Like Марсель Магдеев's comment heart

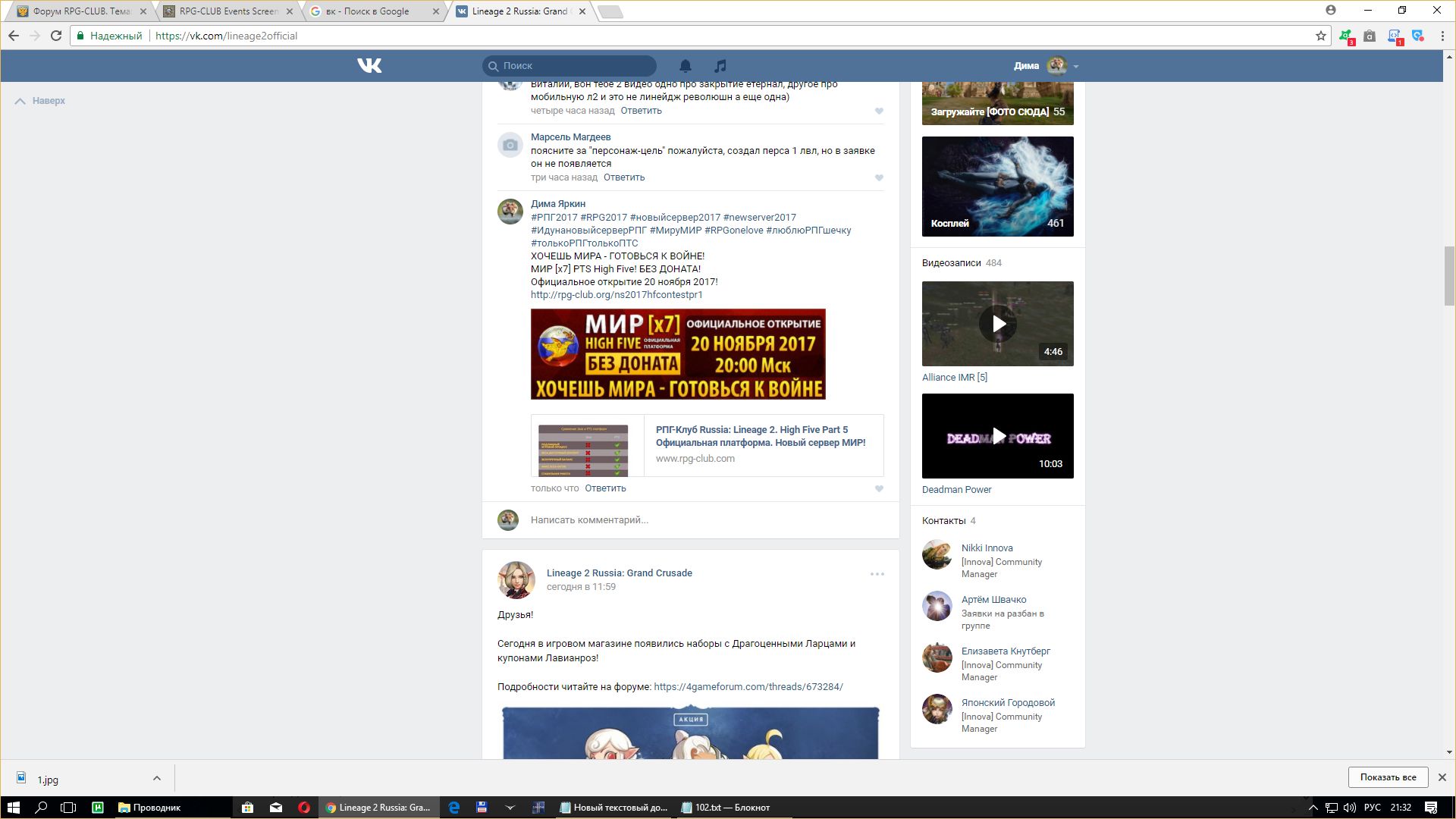pyautogui.click(x=879, y=178)
